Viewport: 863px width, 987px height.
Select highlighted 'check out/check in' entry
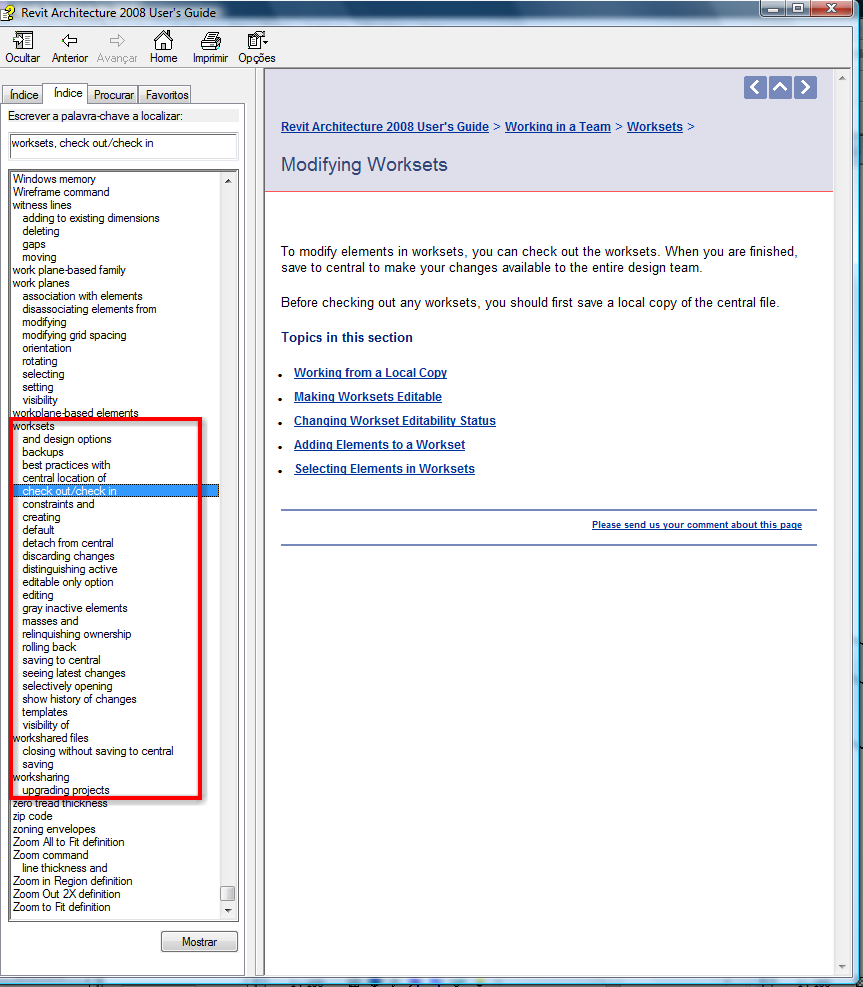point(116,491)
